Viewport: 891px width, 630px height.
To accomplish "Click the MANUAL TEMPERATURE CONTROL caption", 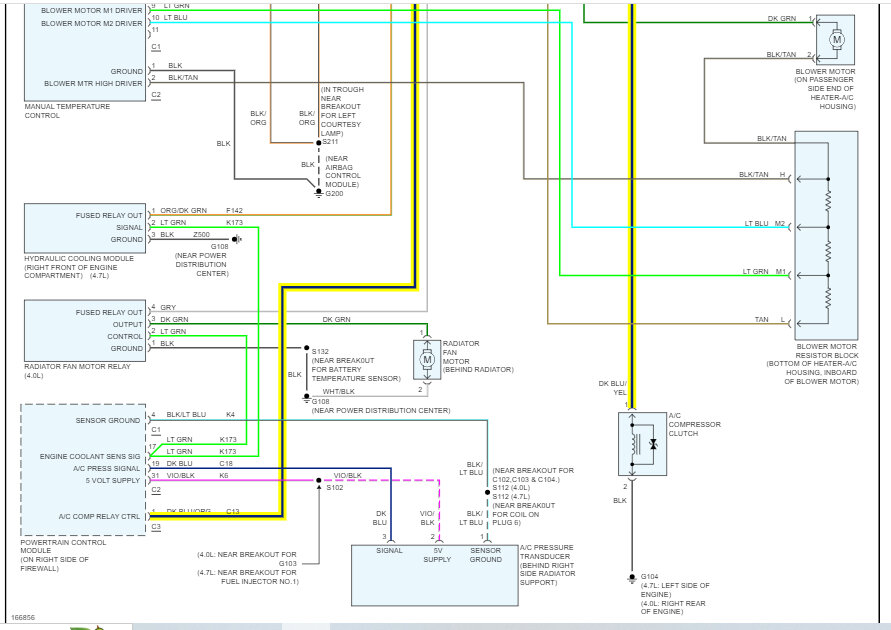I will point(67,111).
